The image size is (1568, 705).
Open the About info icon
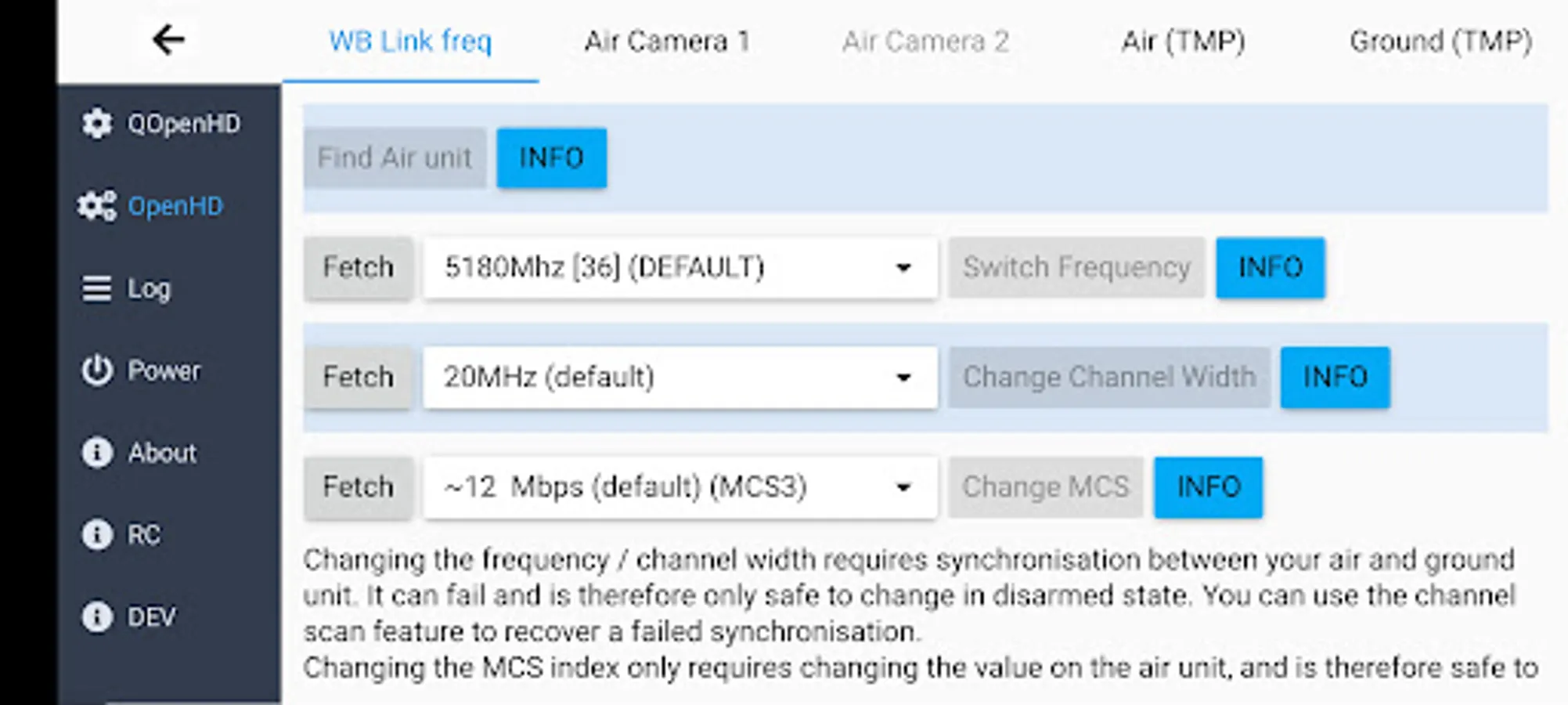point(97,453)
